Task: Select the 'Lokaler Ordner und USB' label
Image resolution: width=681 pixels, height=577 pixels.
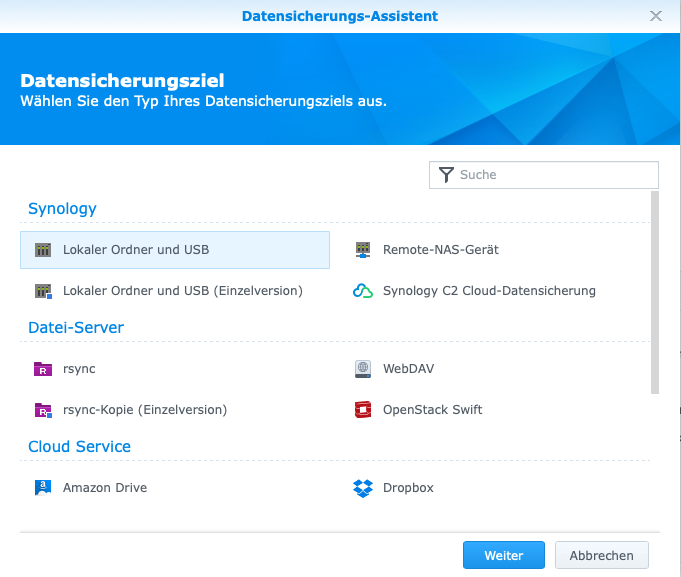Action: (136, 250)
